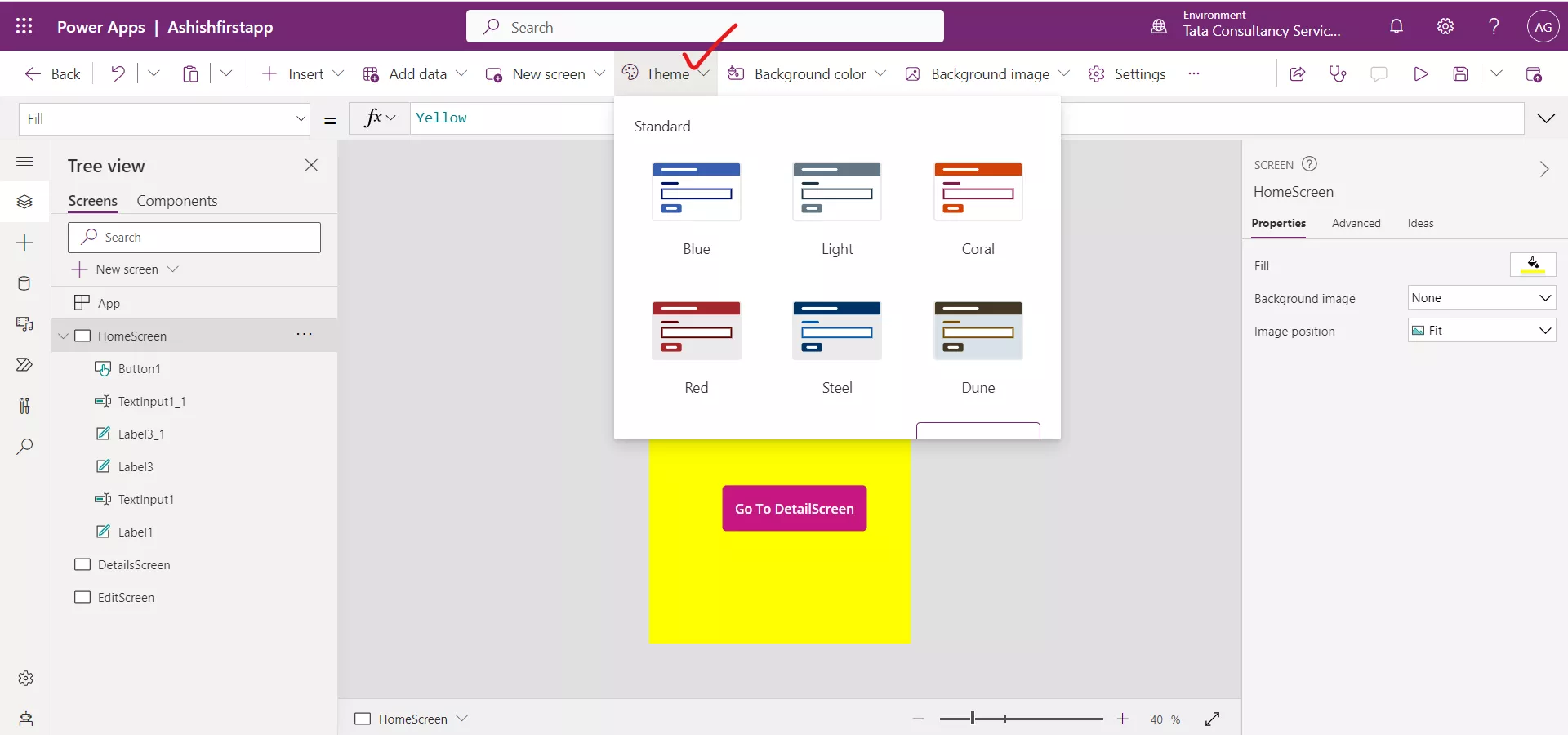
Task: Preview the app with the Play icon
Action: click(1421, 73)
